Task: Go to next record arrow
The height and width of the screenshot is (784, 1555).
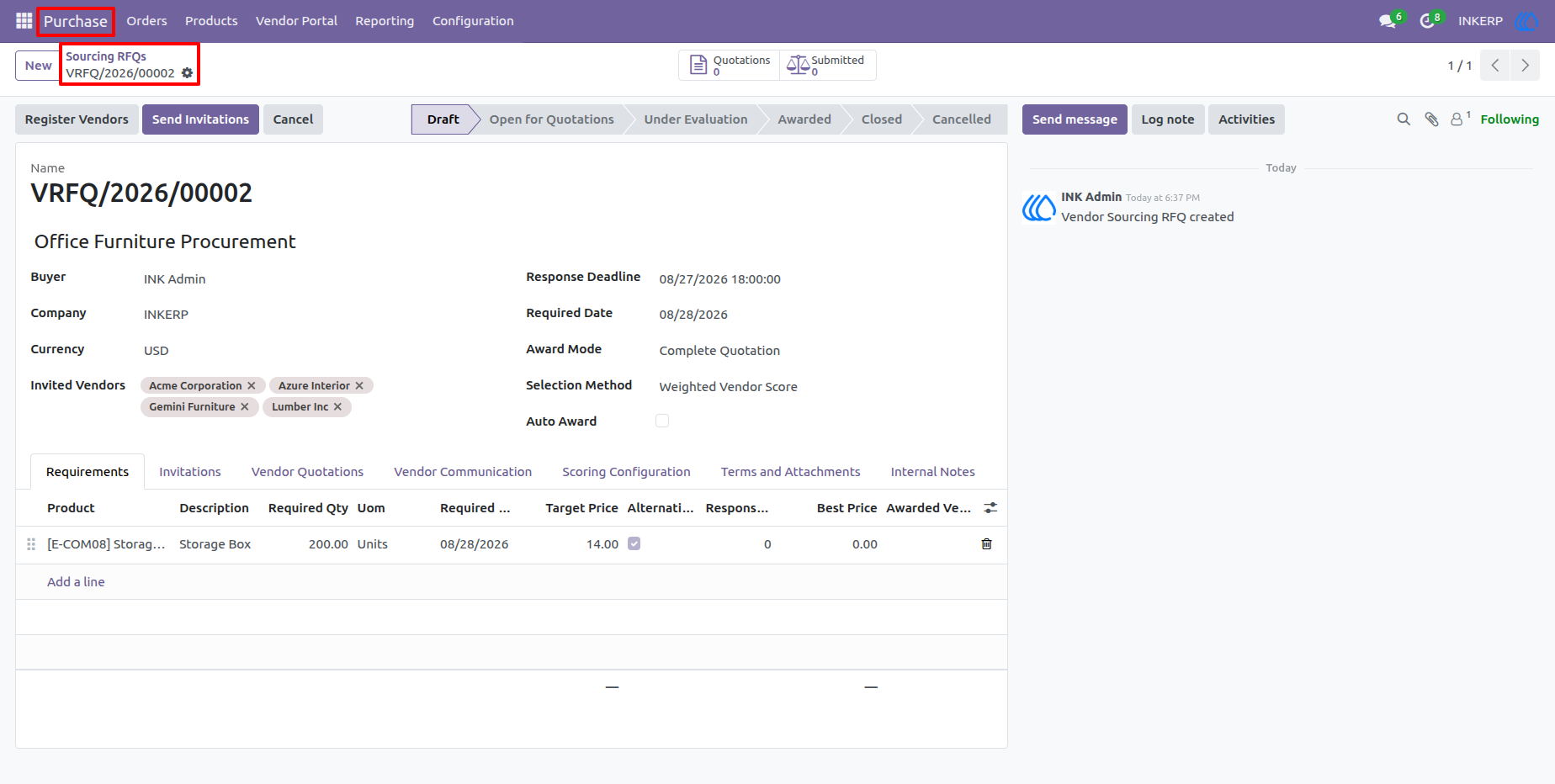Action: click(1525, 66)
